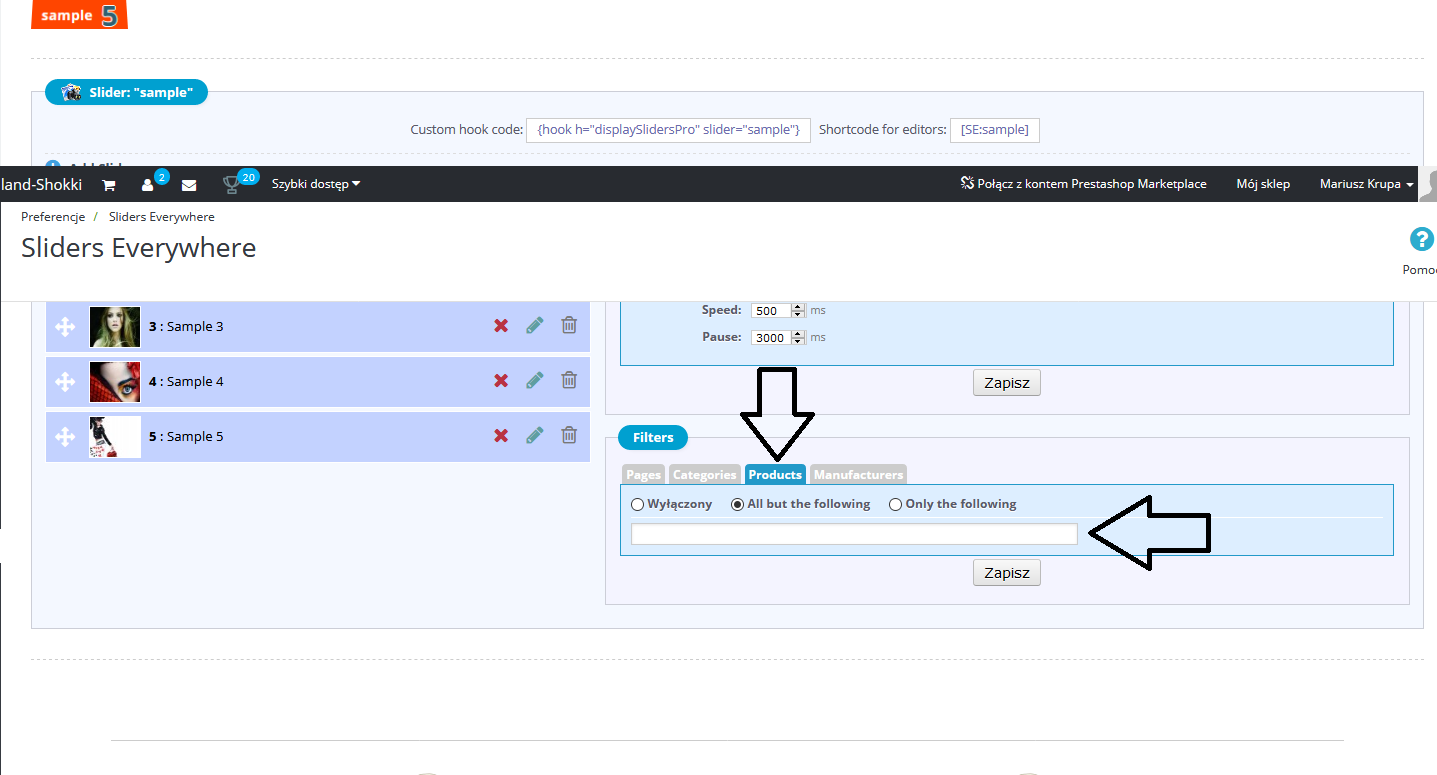1437x775 pixels.
Task: Open Połącz z kontem Prestashop Marketplace link
Action: pos(1084,184)
